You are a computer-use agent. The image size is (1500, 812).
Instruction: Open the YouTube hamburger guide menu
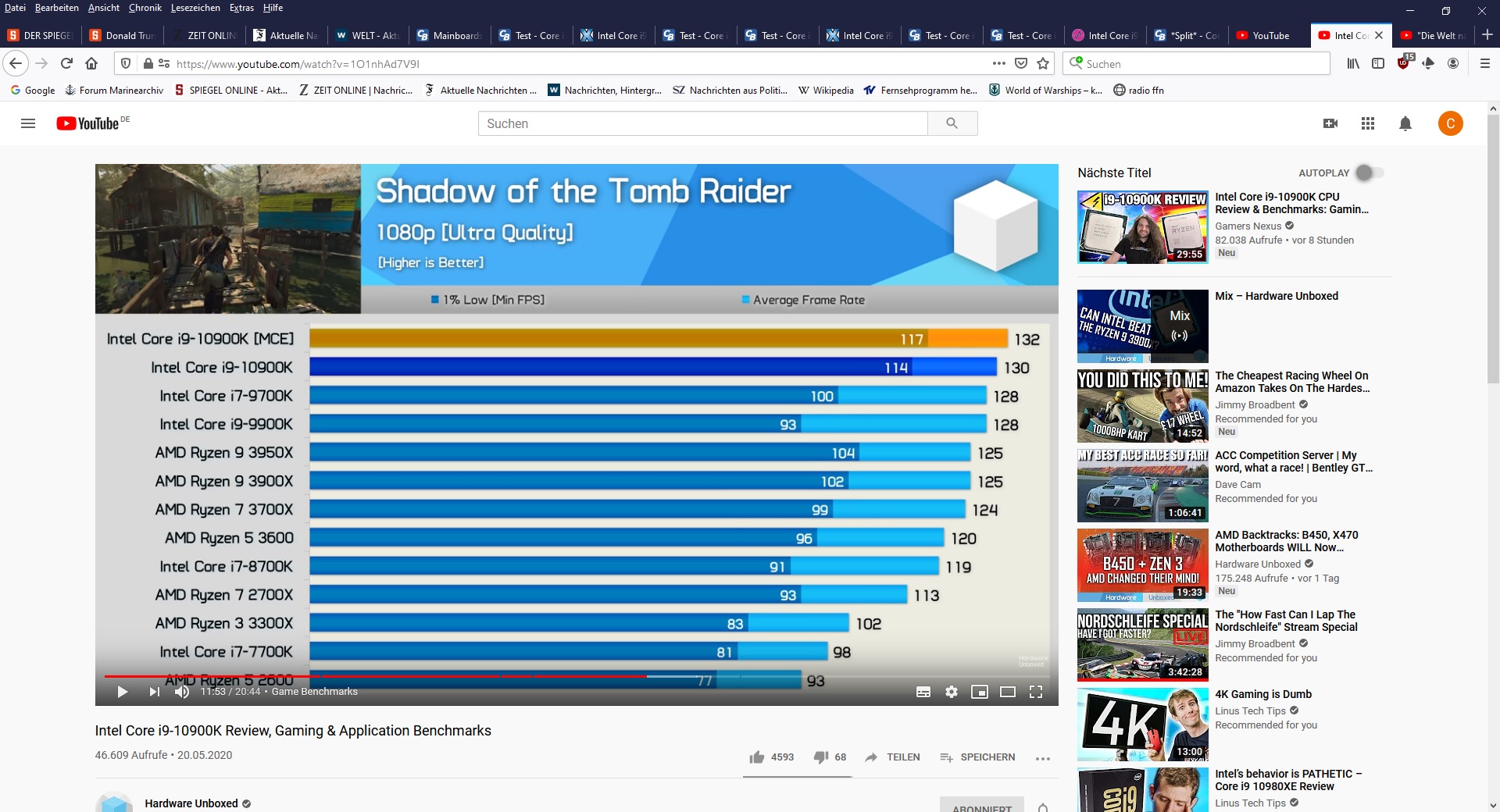click(28, 123)
